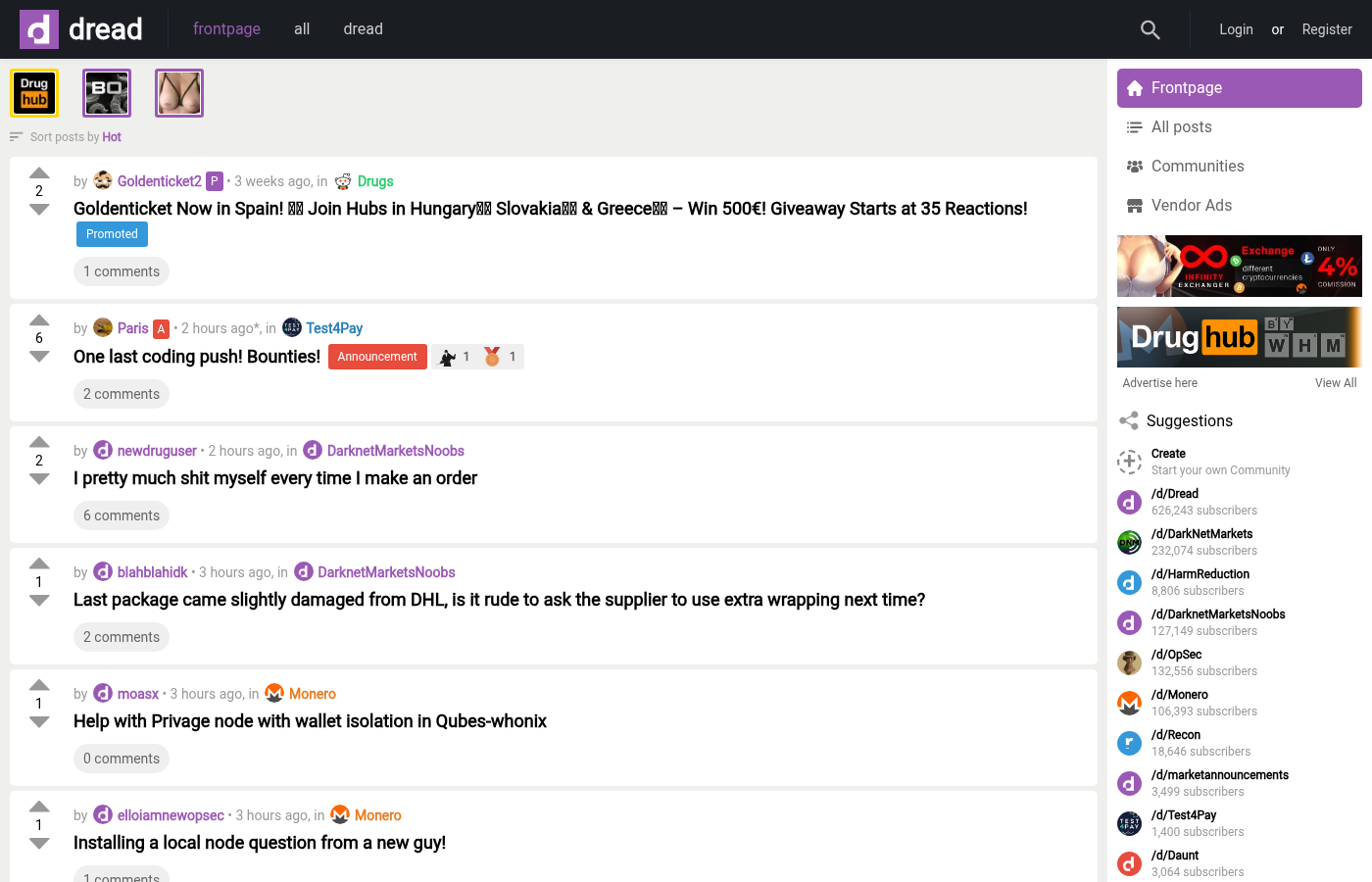Screen dimensions: 1372x882
Task: Click the dread logo icon
Action: (39, 29)
